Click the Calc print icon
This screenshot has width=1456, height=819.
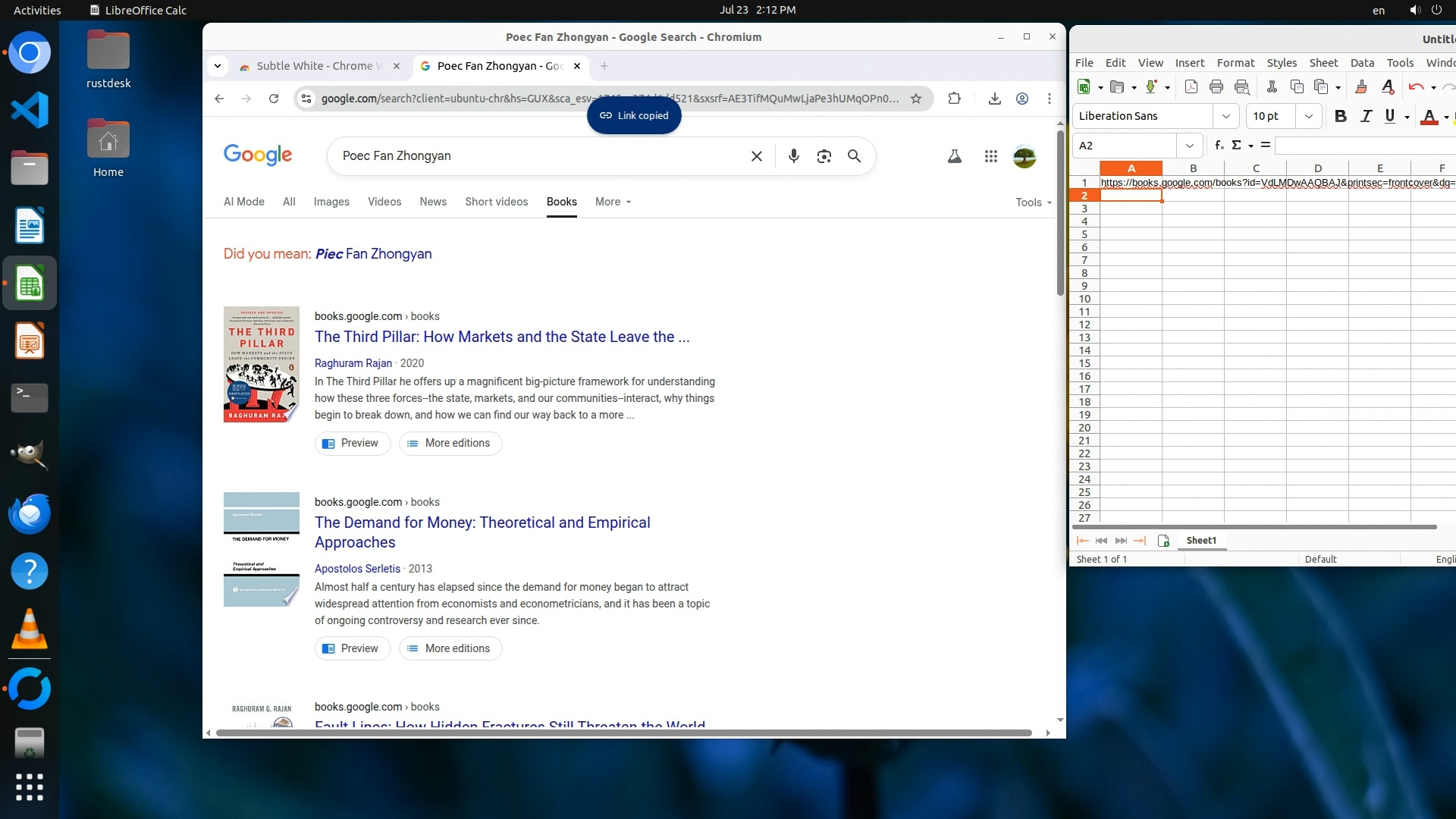1216,87
